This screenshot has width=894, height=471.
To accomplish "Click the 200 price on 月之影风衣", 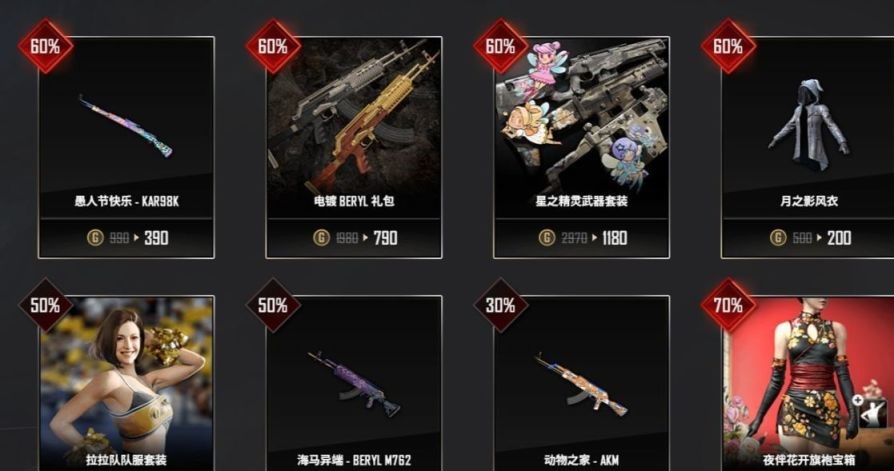I will pos(839,238).
